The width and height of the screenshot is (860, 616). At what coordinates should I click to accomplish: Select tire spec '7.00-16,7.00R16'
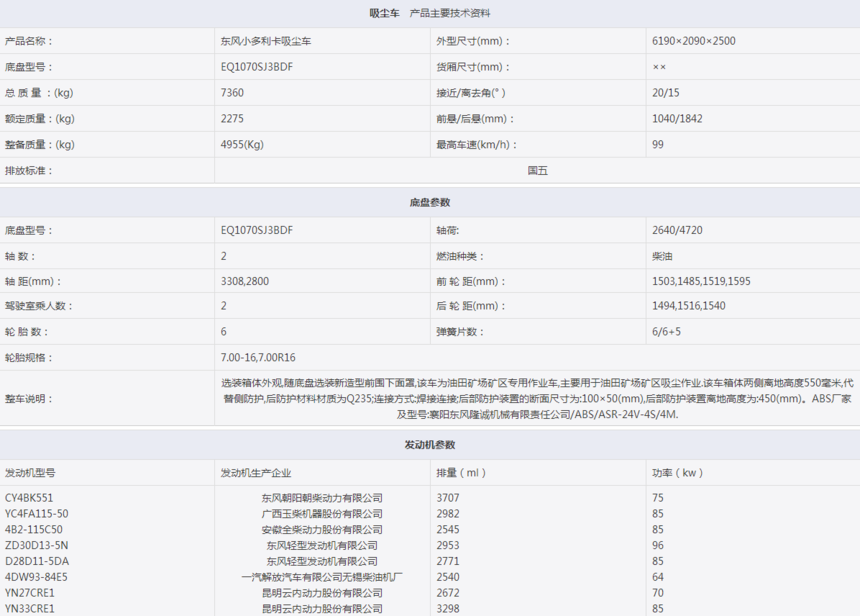[x=258, y=358]
